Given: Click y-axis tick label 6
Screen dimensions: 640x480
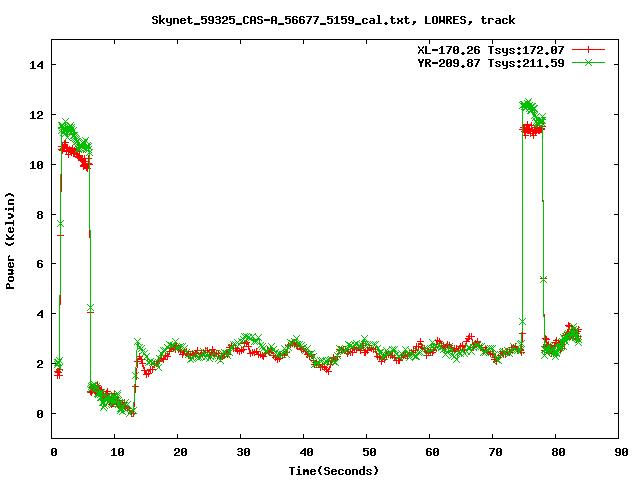Looking at the screenshot, I should tap(40, 264).
